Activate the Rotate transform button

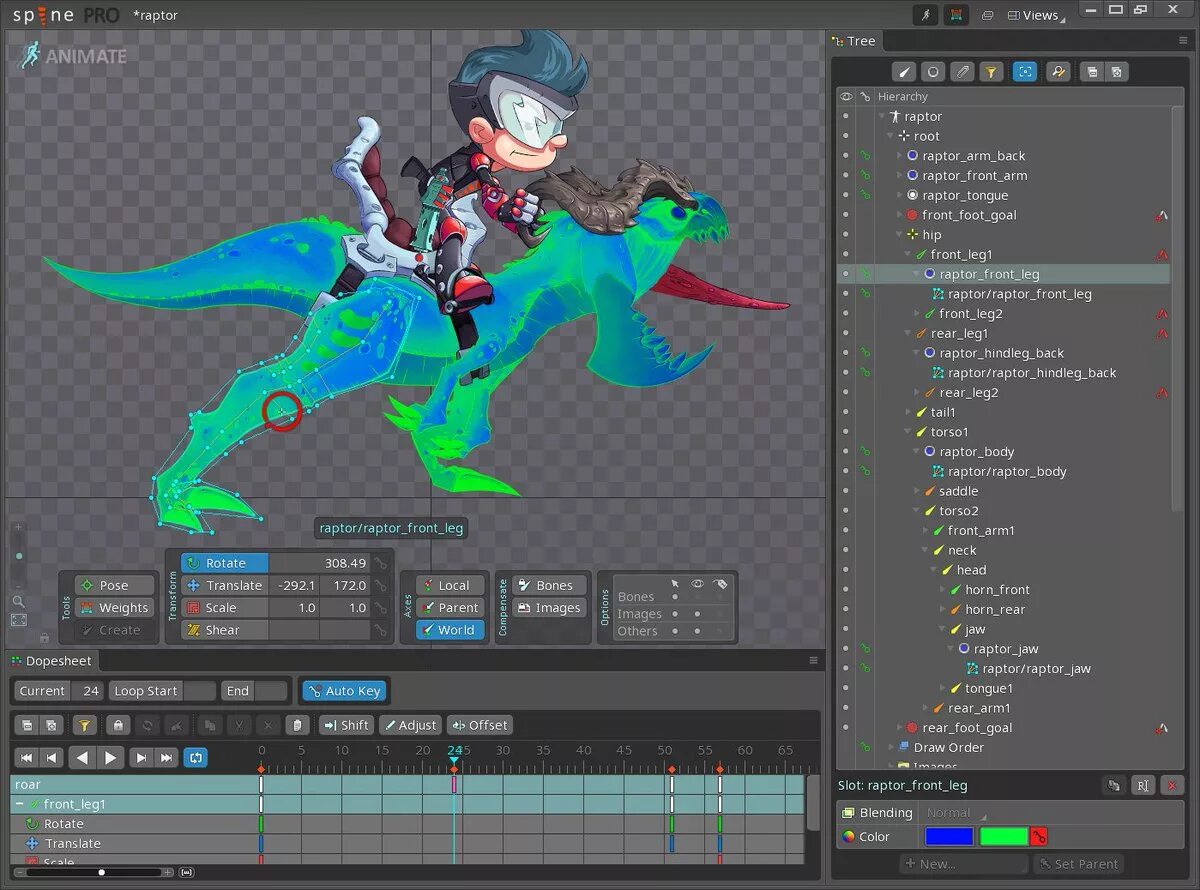(225, 563)
